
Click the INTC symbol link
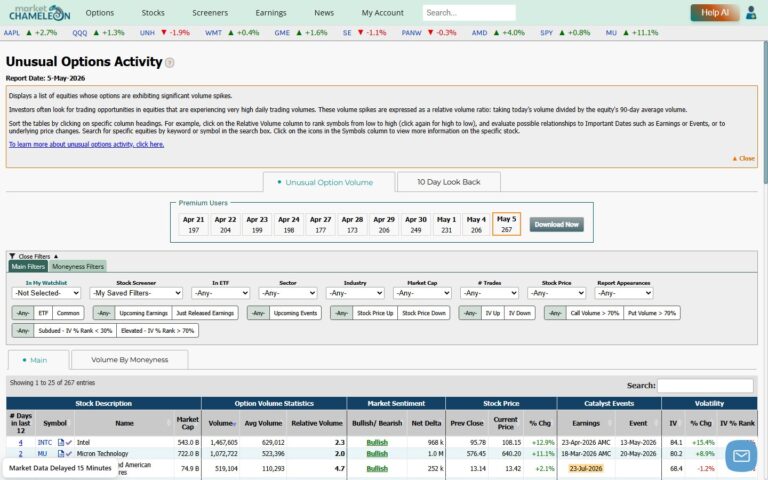click(x=45, y=442)
